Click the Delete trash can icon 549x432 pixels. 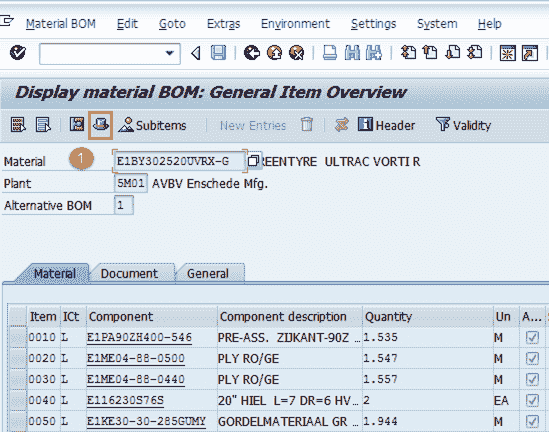pyautogui.click(x=307, y=124)
